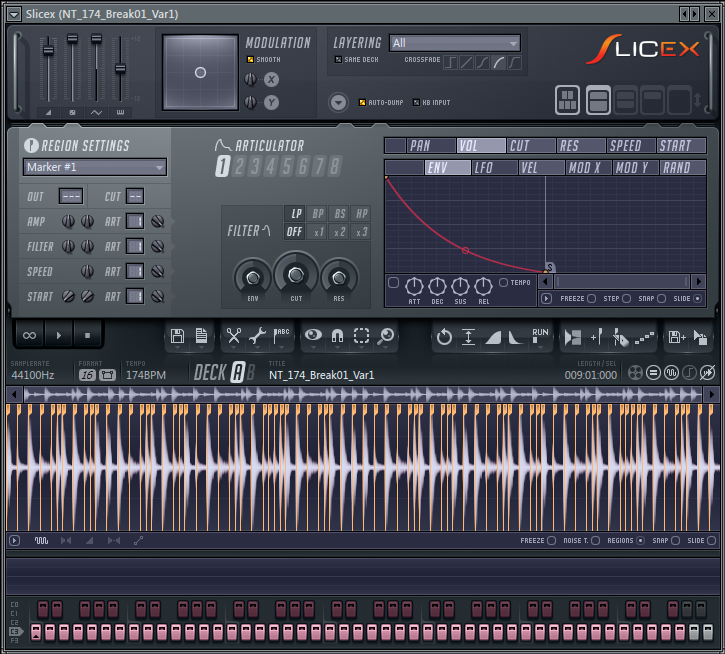
Task: Open the Layering All dropdown
Action: 455,43
